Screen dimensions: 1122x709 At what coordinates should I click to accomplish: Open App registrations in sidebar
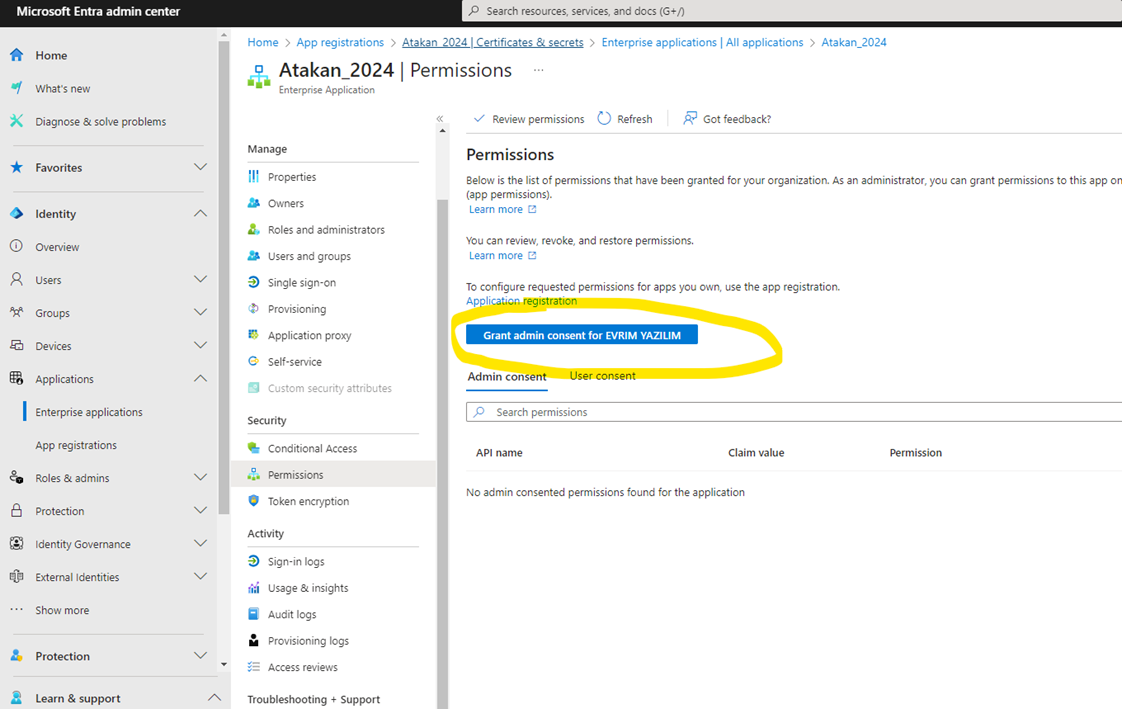pos(76,445)
